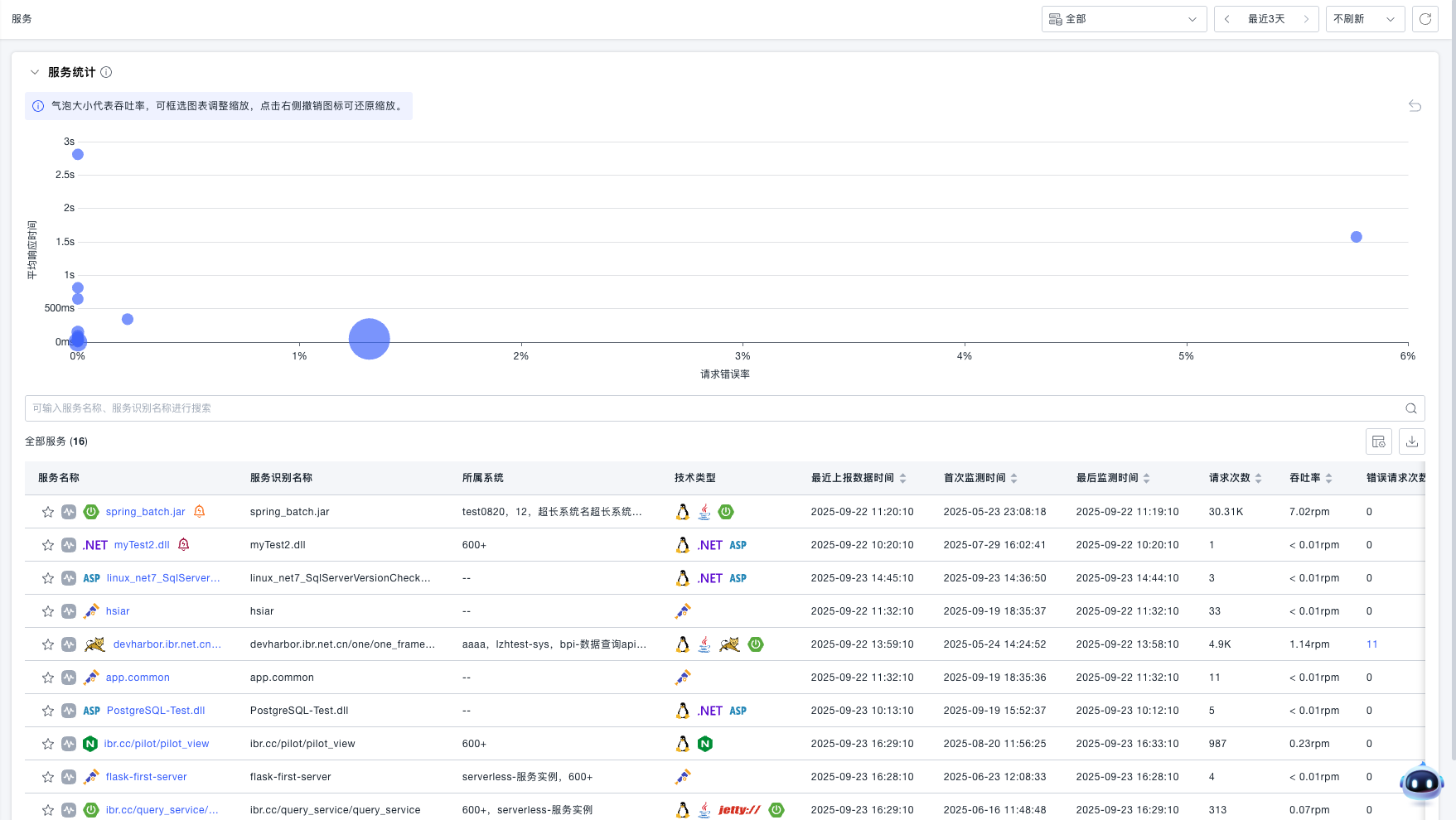Click the download icon above table
The height and width of the screenshot is (820, 1456).
point(1412,441)
